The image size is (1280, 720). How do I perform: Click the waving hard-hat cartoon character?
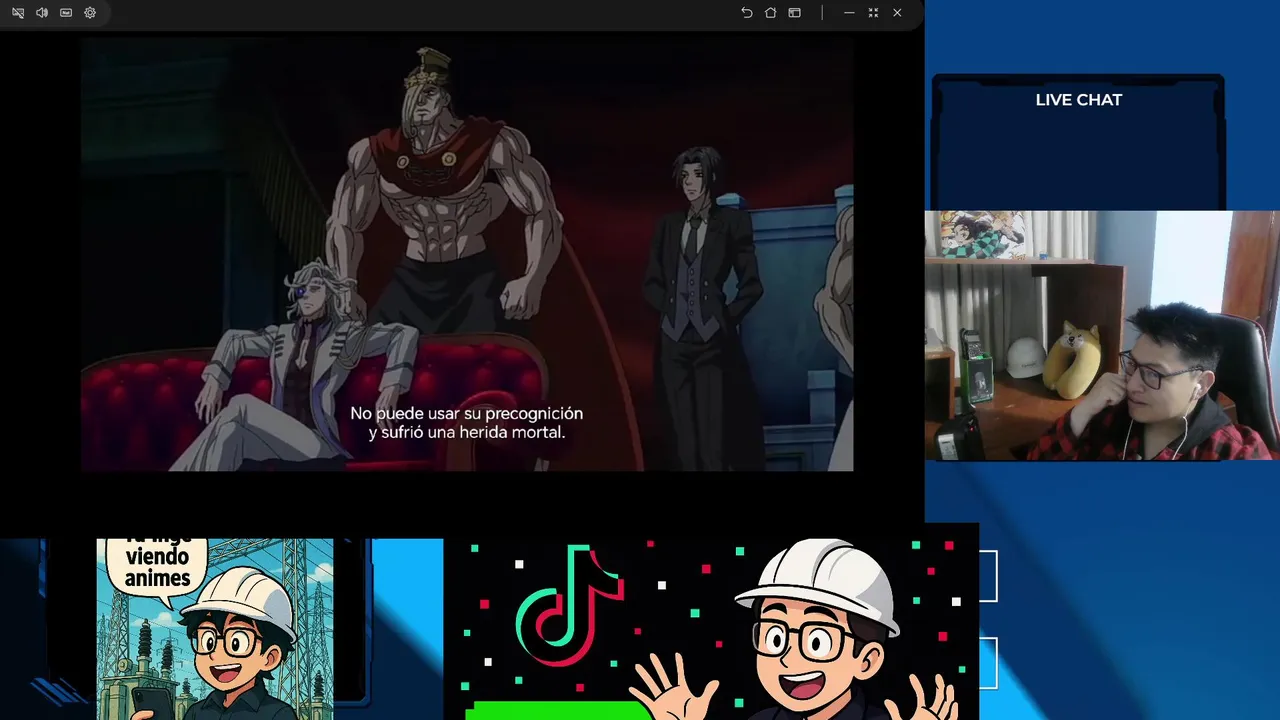pos(795,630)
